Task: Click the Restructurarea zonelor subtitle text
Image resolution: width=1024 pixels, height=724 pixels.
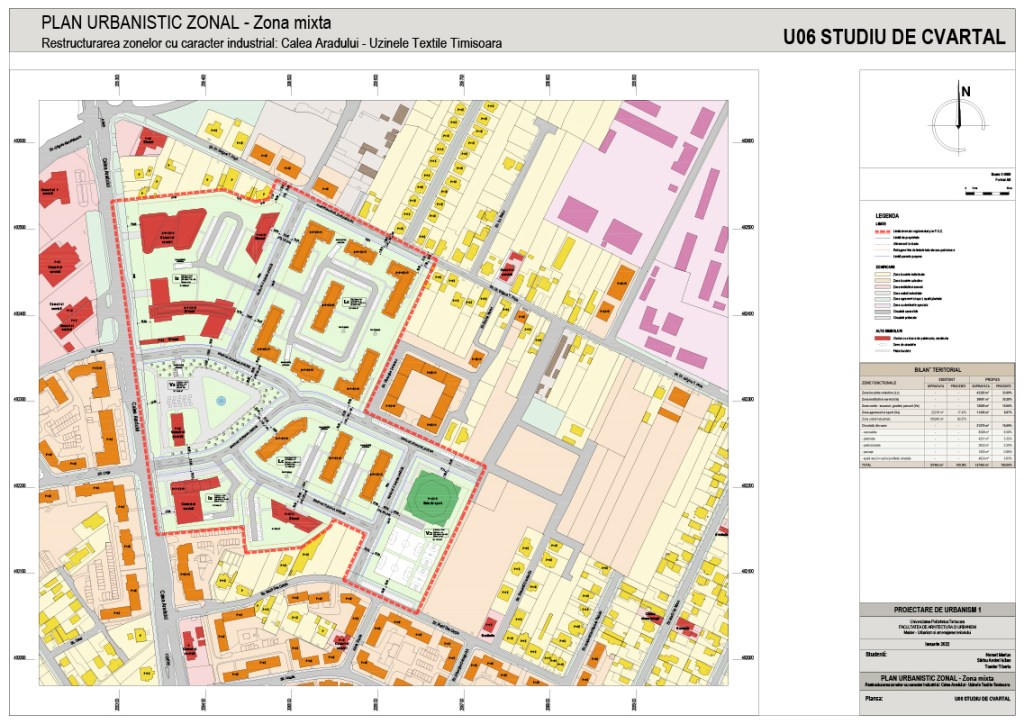Action: tap(270, 43)
